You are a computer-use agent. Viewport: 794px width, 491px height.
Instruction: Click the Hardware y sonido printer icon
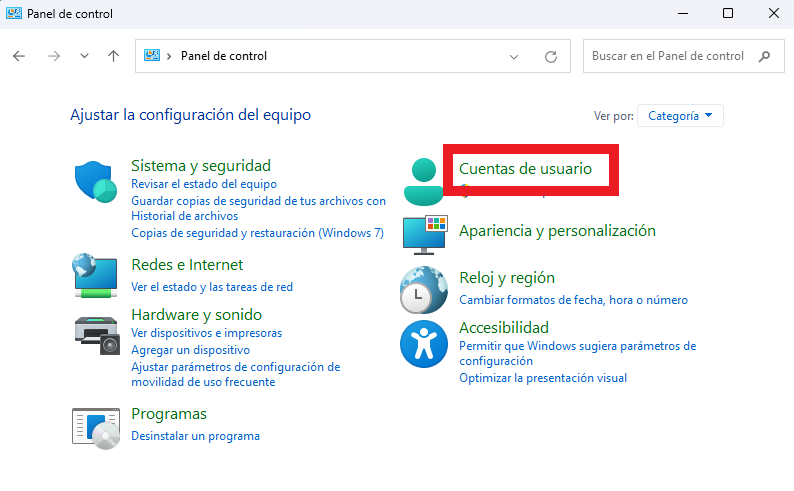pos(97,336)
